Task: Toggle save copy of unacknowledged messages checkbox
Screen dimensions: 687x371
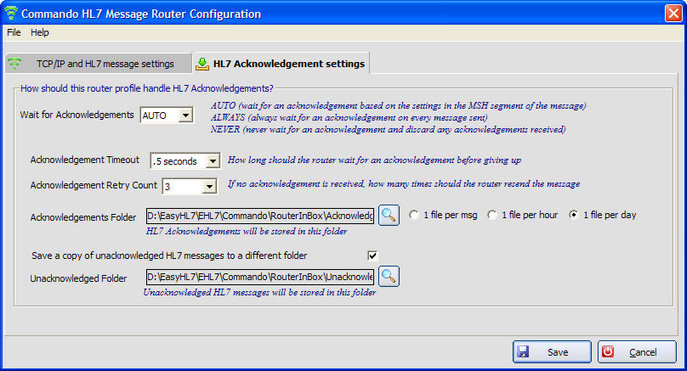Action: (x=372, y=255)
